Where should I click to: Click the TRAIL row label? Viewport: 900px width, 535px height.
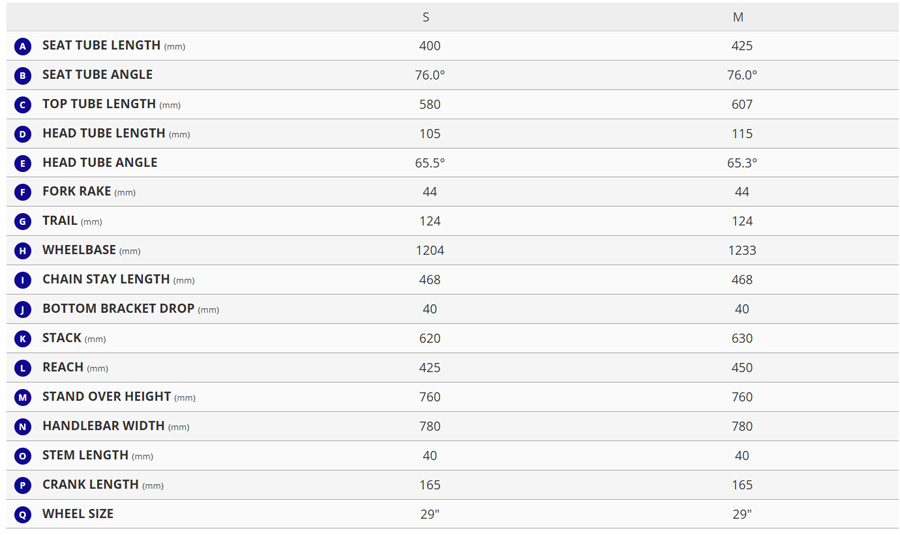[60, 221]
